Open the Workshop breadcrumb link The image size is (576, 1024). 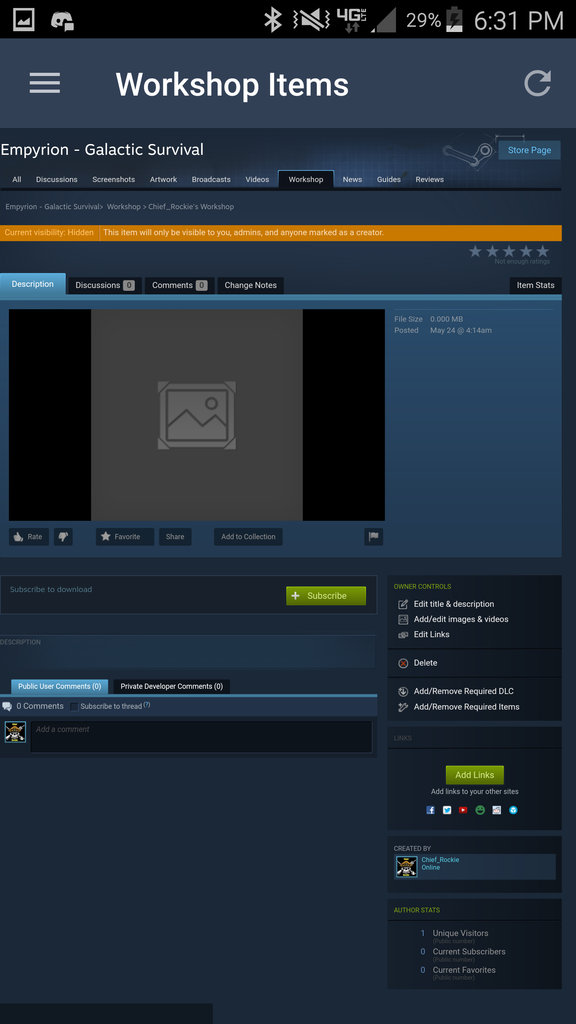tap(123, 206)
